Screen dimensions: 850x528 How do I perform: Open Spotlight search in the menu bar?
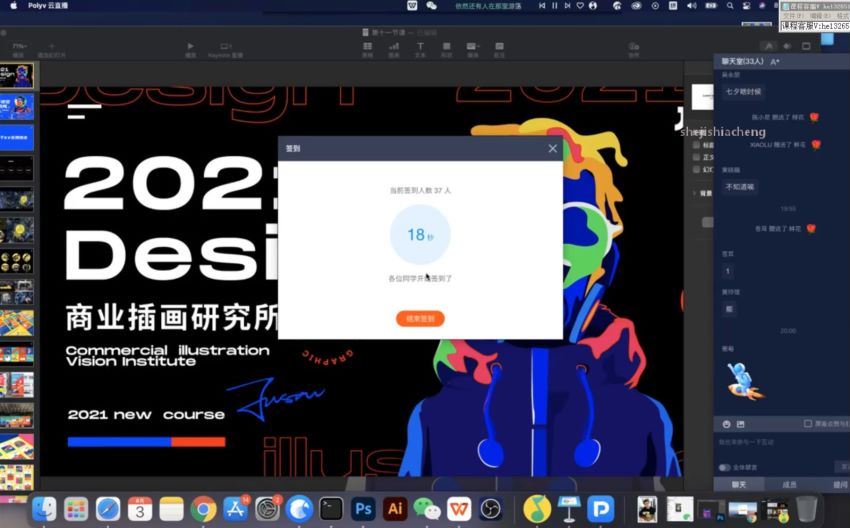(x=730, y=5)
